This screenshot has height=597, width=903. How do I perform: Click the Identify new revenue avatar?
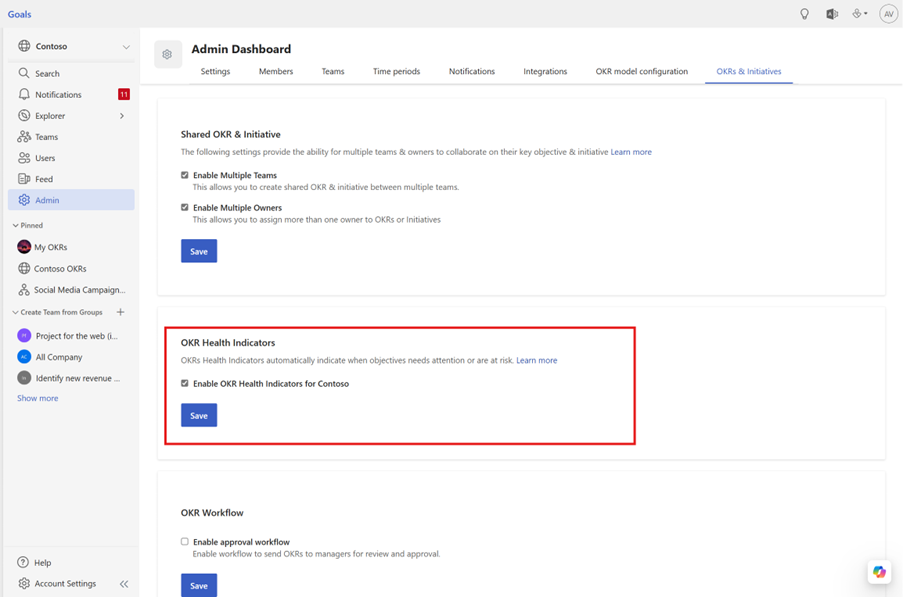pos(24,378)
